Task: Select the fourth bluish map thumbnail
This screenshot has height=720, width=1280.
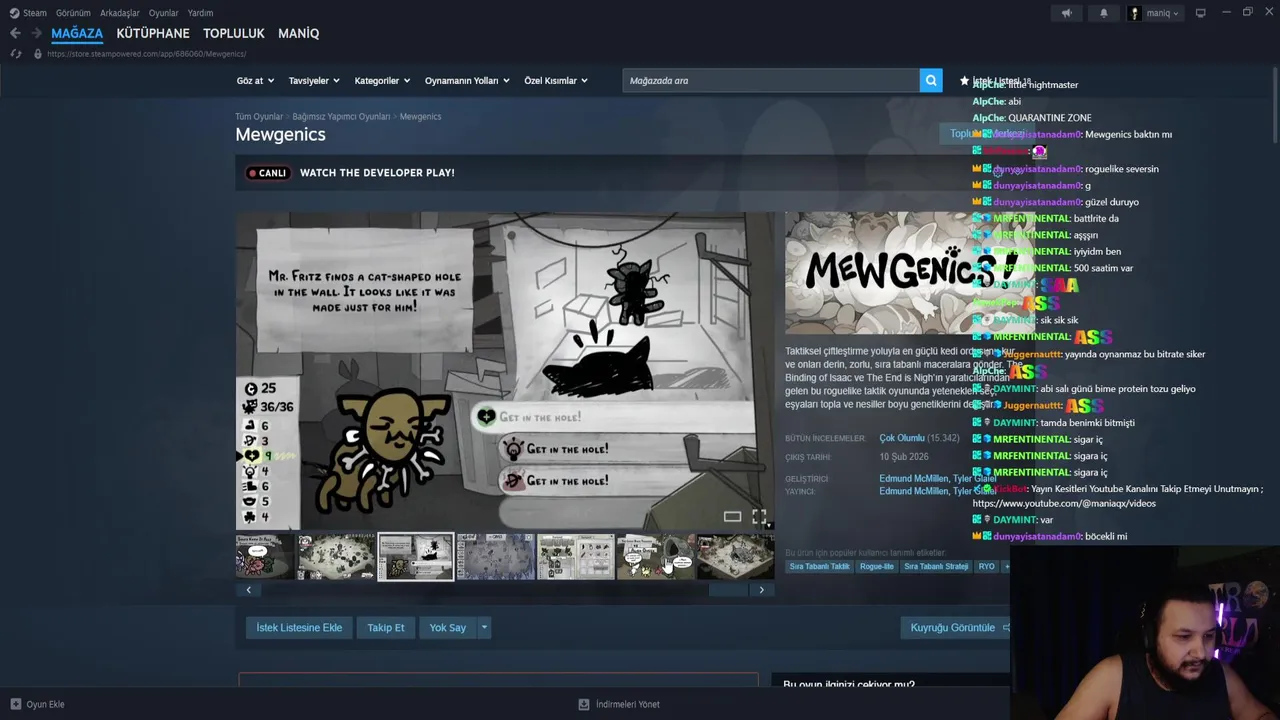Action: (x=496, y=557)
